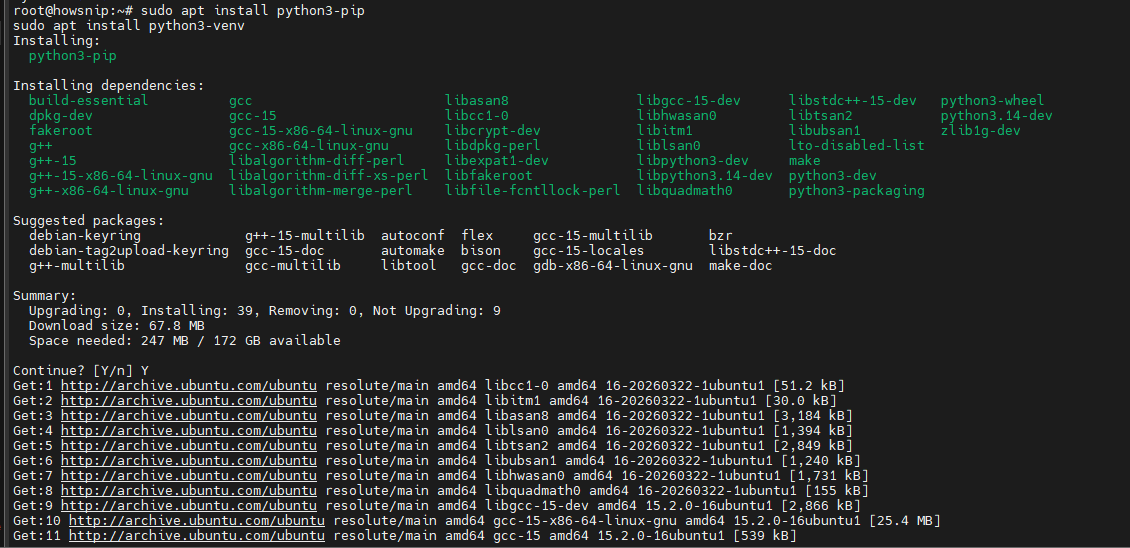
Task: Click the green libgcc-15-dev dependency name
Action: 689,101
